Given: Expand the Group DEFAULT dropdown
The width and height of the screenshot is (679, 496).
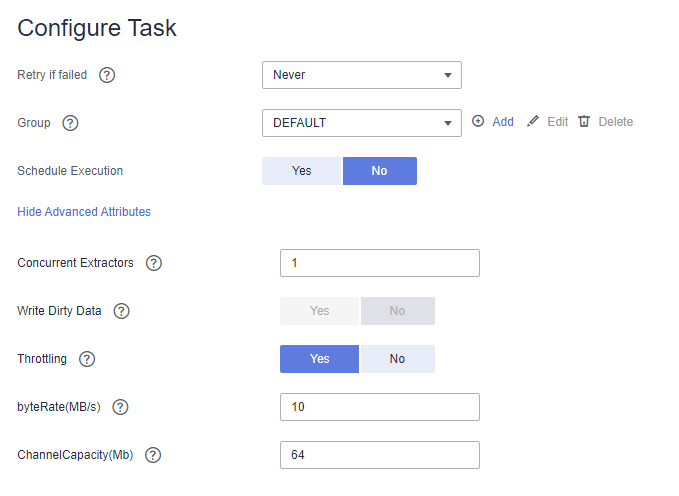Looking at the screenshot, I should pyautogui.click(x=361, y=123).
